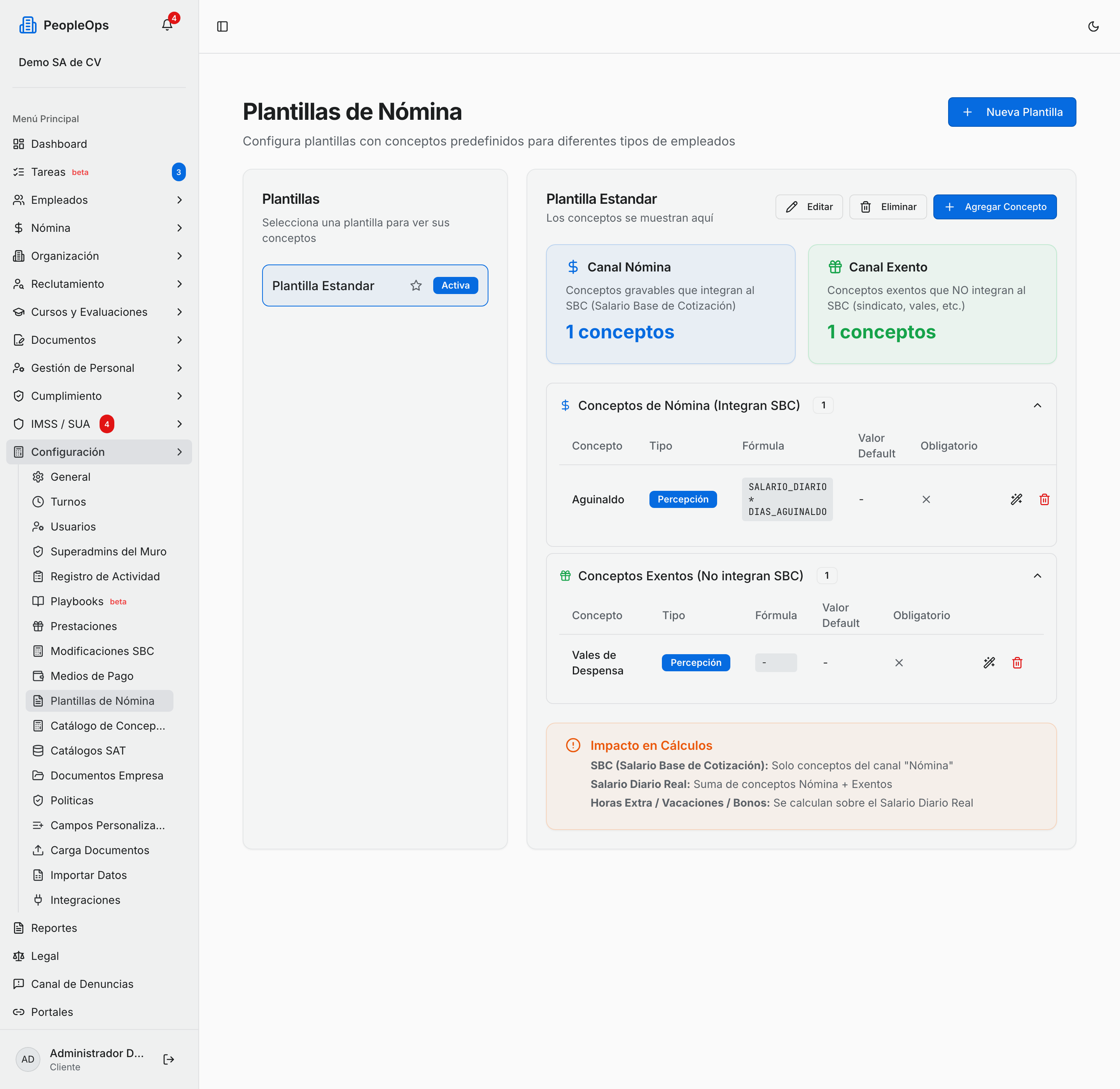Open Integraciones settings
Viewport: 1120px width, 1089px height.
100,900
